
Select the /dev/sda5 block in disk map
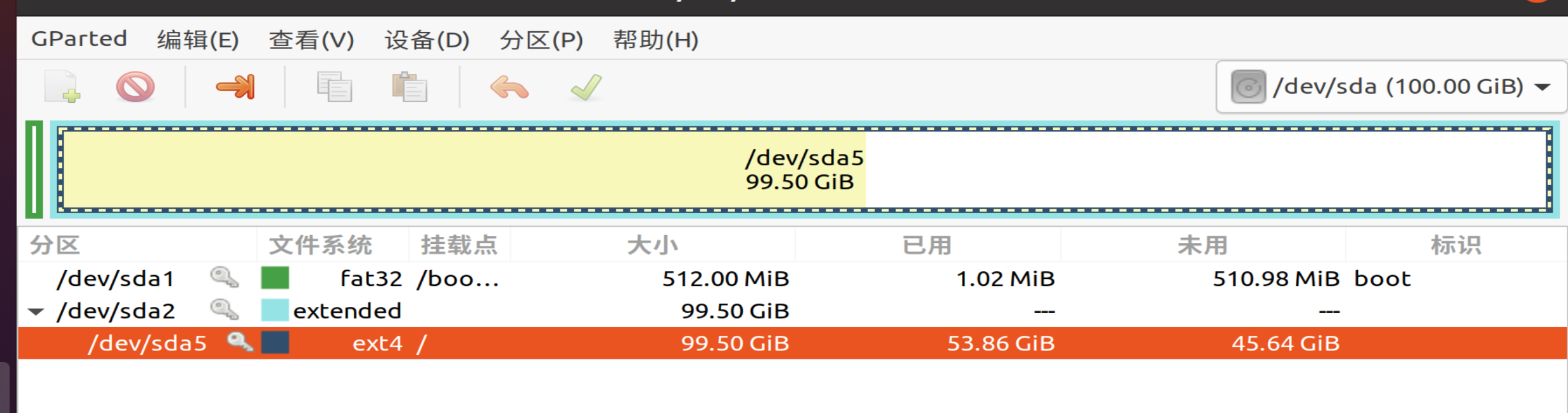(805, 169)
